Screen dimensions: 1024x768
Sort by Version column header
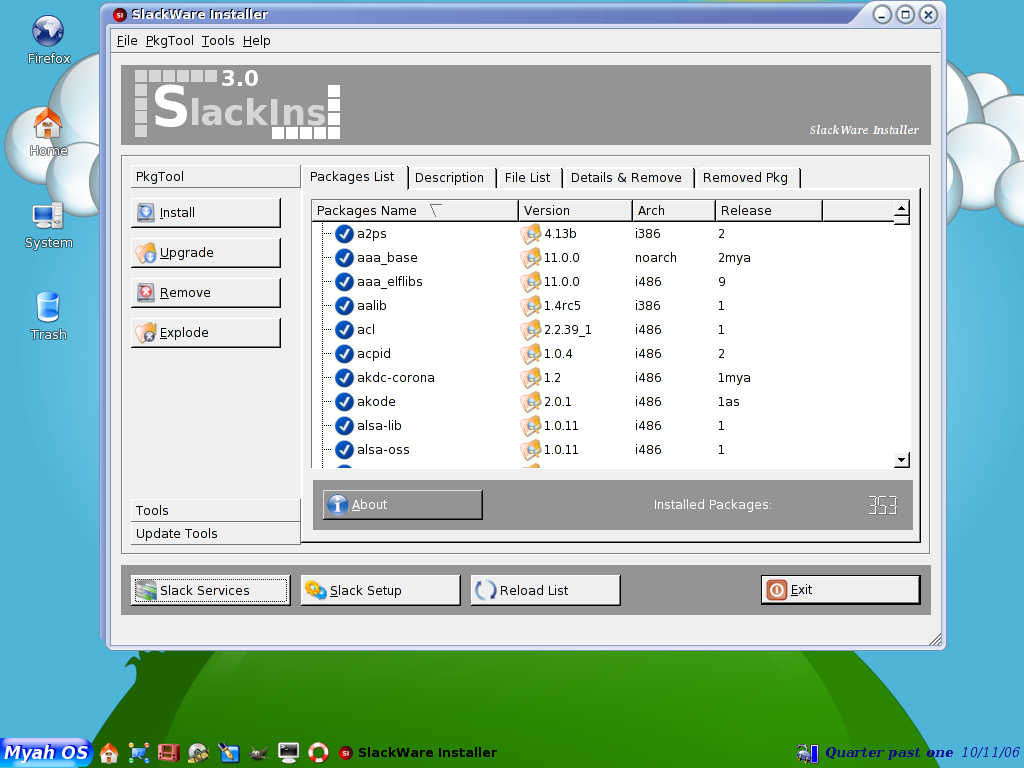575,211
